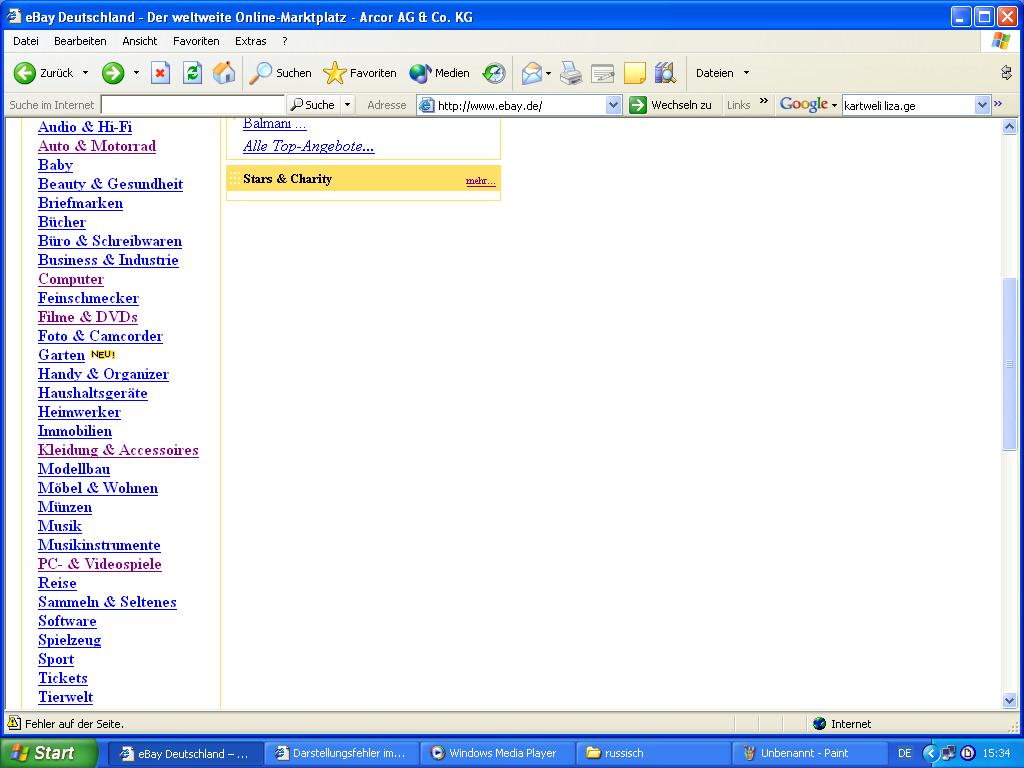Expand the Google search box dropdown
This screenshot has height=768, width=1024.
coord(982,105)
